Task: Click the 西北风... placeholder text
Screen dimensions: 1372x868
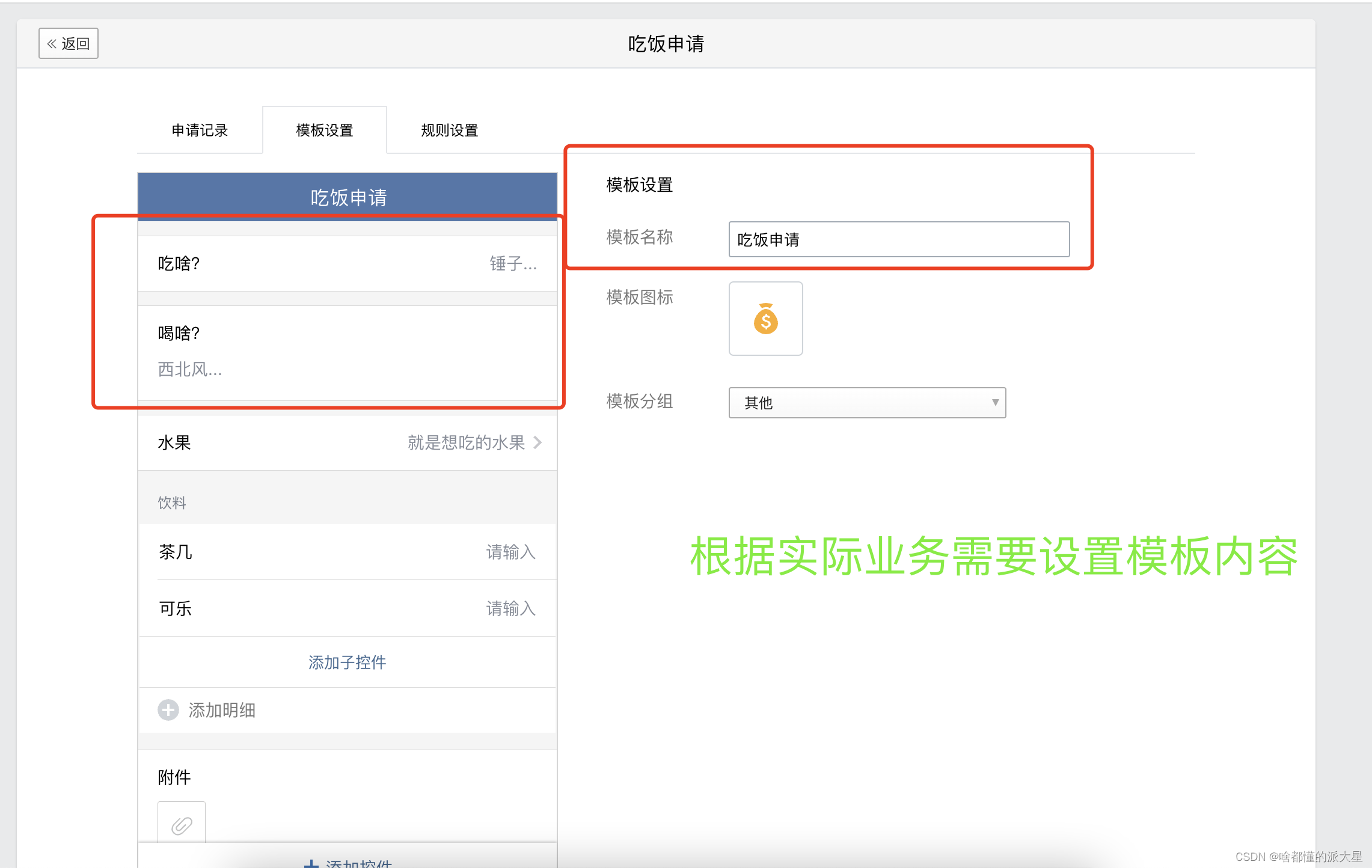Action: [x=190, y=369]
